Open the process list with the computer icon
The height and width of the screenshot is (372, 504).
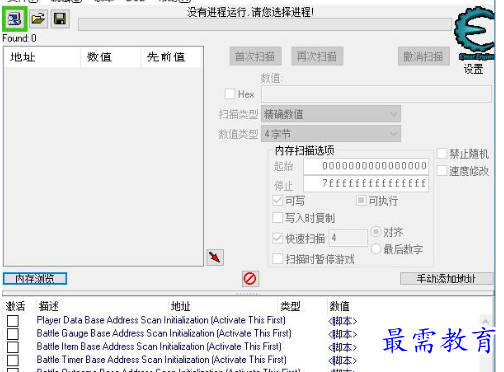[15, 19]
